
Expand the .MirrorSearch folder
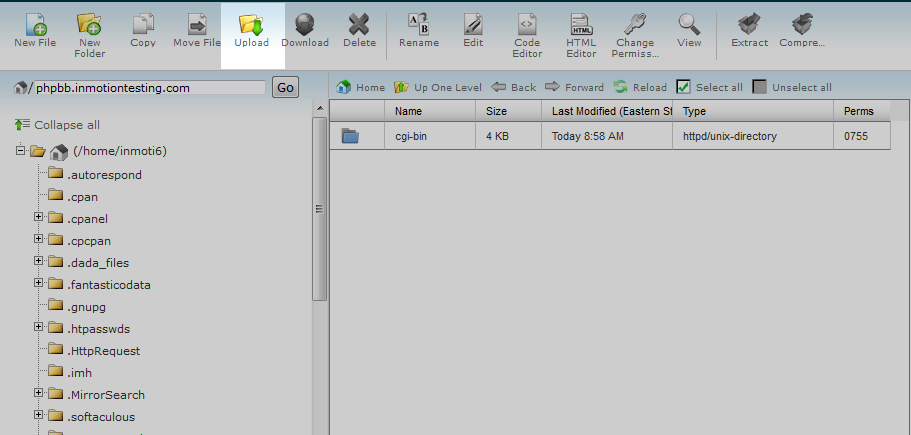pos(38,393)
